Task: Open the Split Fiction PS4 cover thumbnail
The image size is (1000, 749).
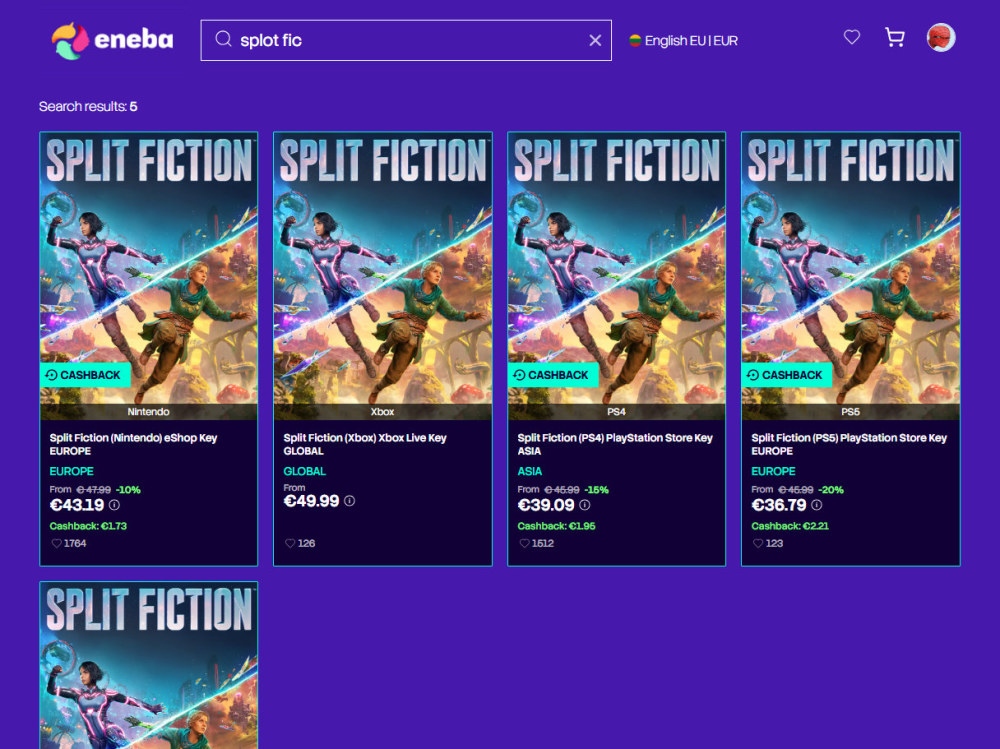Action: tap(616, 276)
